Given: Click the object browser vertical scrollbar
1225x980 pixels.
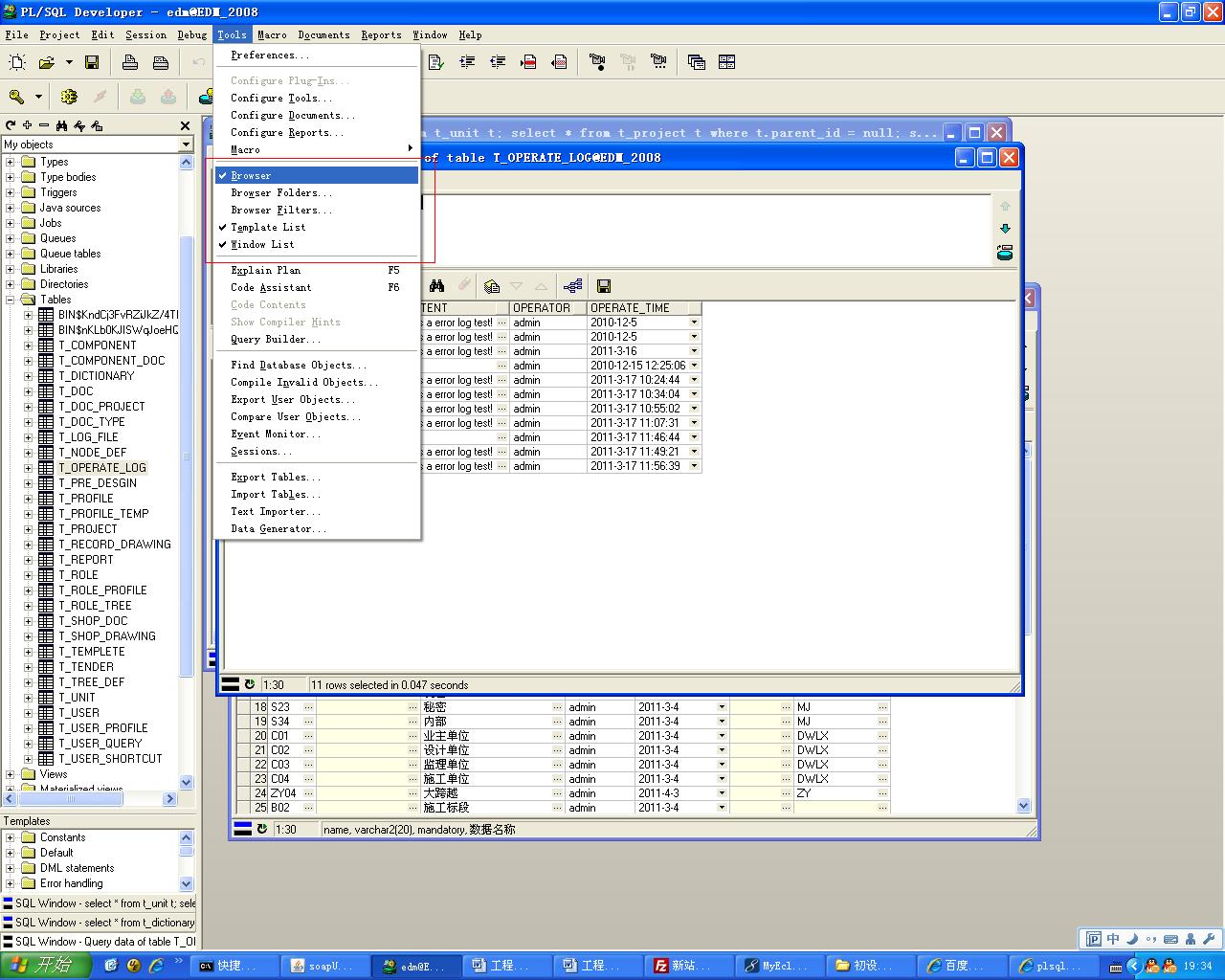Looking at the screenshot, I should coord(187,472).
